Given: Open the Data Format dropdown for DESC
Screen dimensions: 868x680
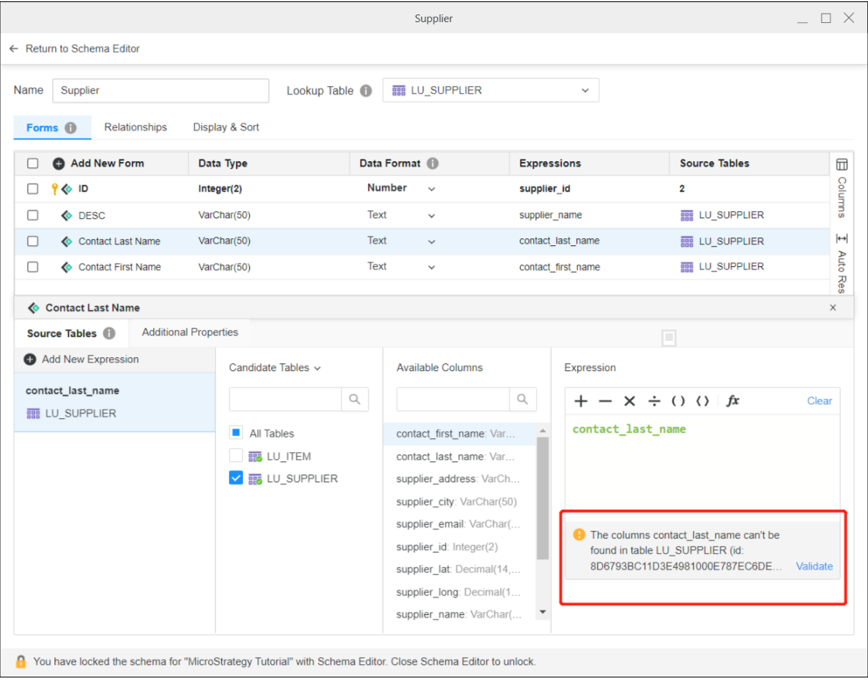Looking at the screenshot, I should click(x=430, y=215).
